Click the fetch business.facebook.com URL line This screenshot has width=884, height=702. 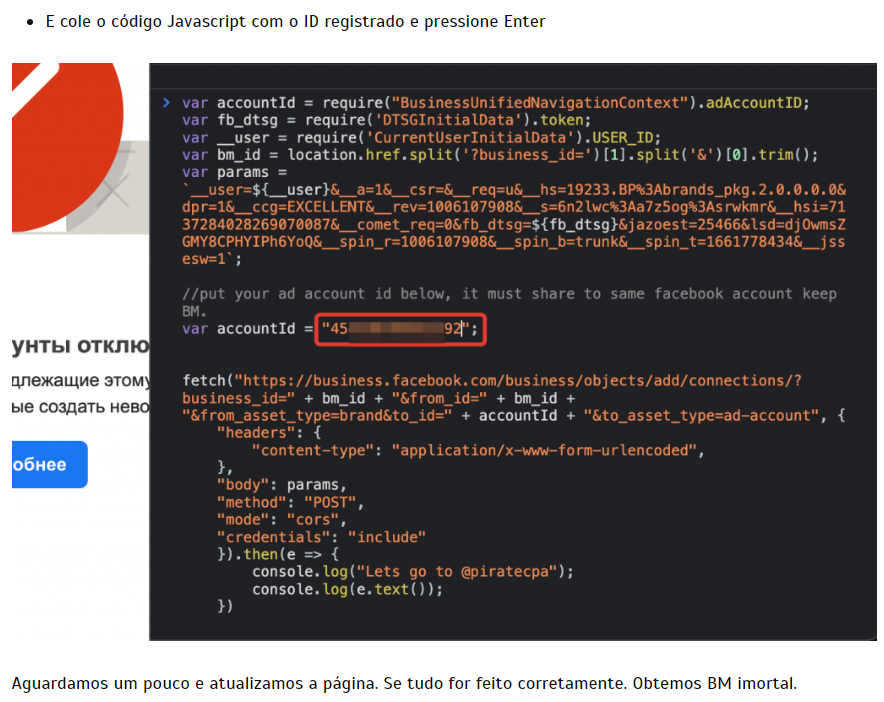[x=492, y=381]
